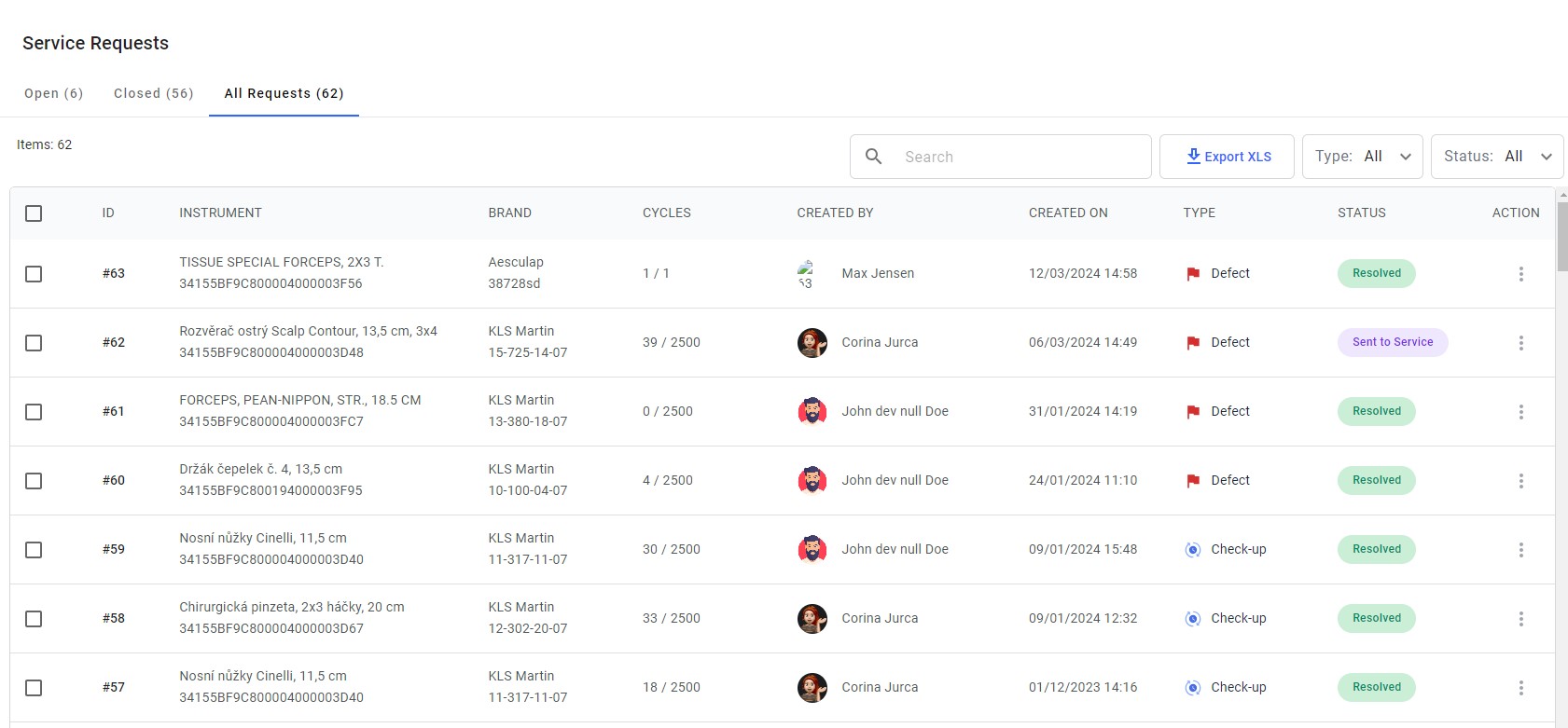The width and height of the screenshot is (1568, 728).
Task: Select the checkbox for request #62
Action: [x=34, y=343]
